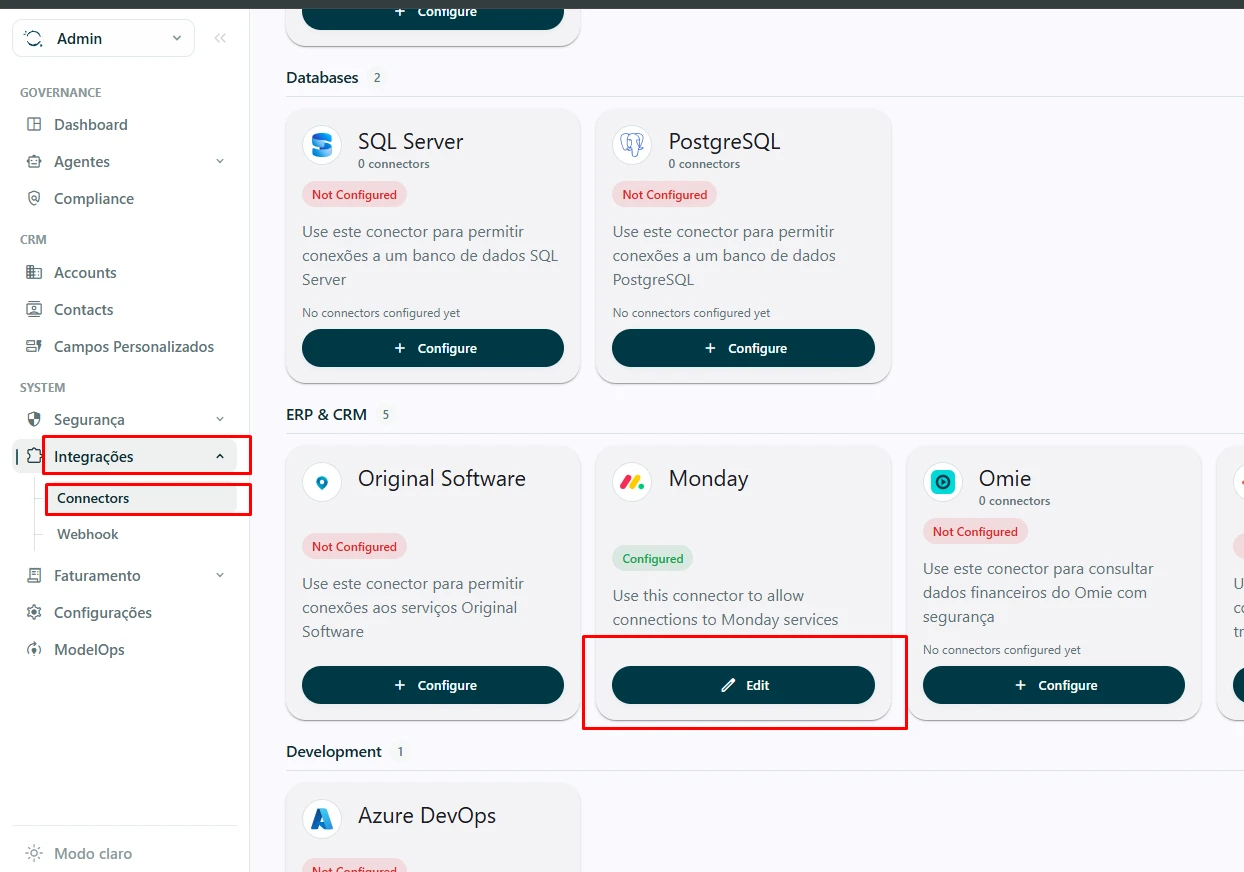The image size is (1244, 872).
Task: Click the Azure DevOps card title
Action: click(x=427, y=816)
